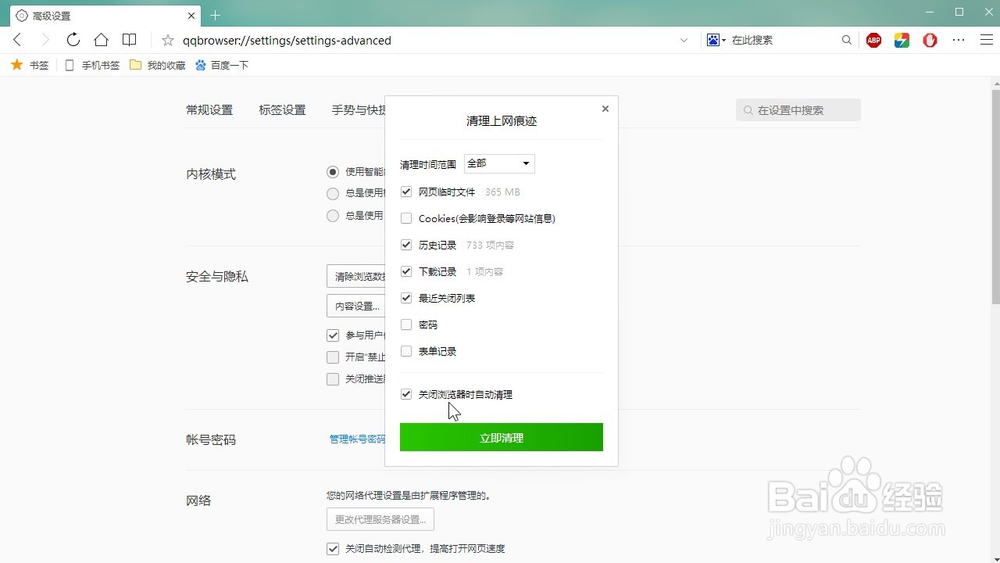Screen dimensions: 1000x563
Task: Switch to the 标签设置 settings tab
Action: click(282, 110)
